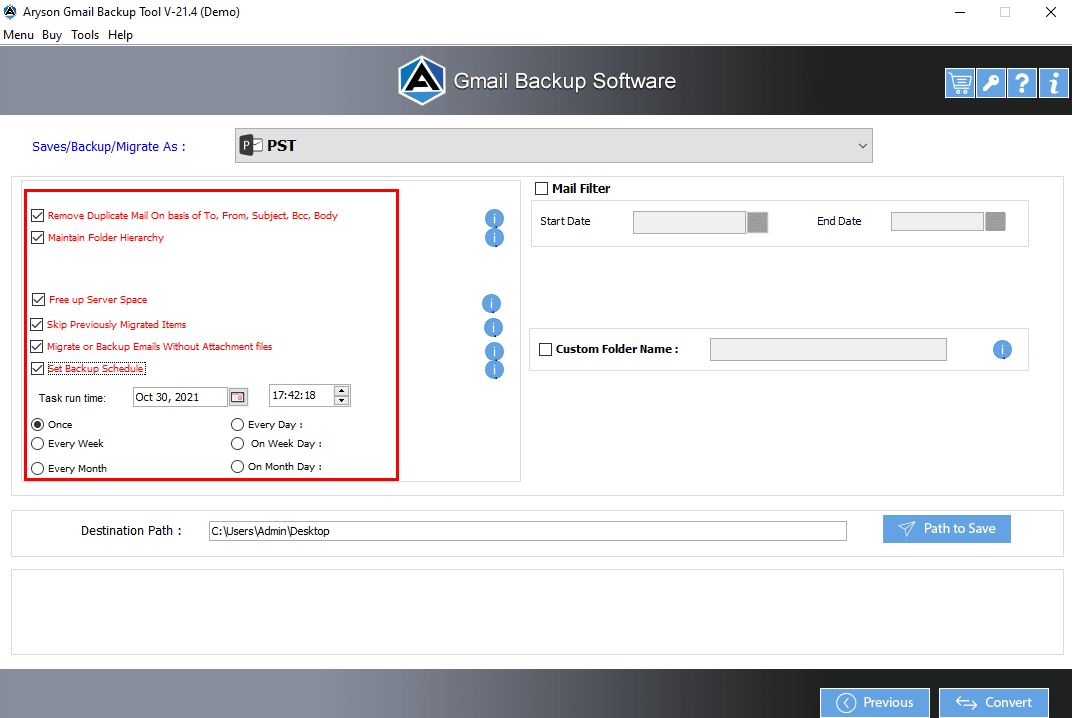Open the about info icon in header
Viewport: 1072px width, 718px height.
1054,83
